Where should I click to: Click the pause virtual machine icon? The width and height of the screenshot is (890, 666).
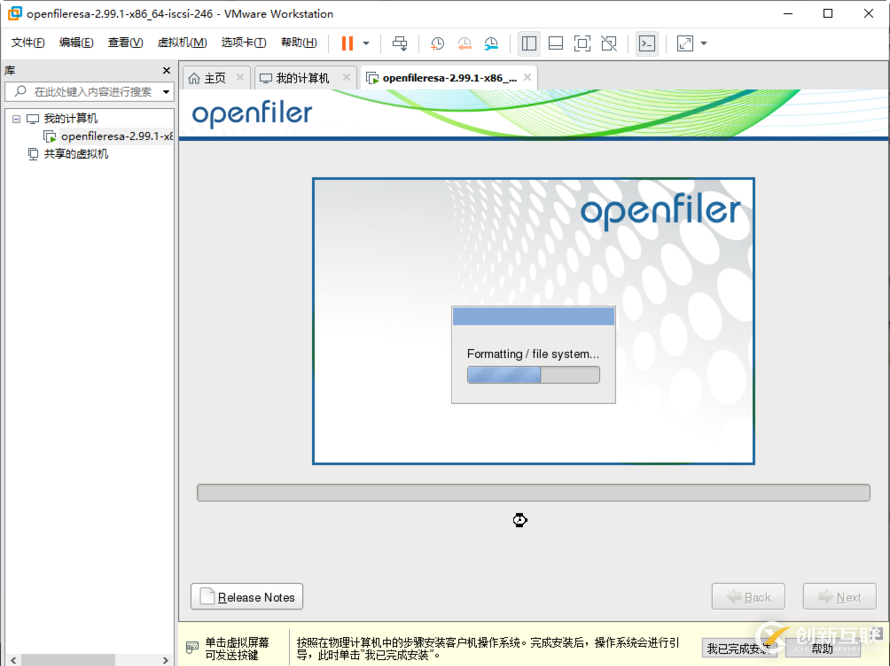(347, 43)
